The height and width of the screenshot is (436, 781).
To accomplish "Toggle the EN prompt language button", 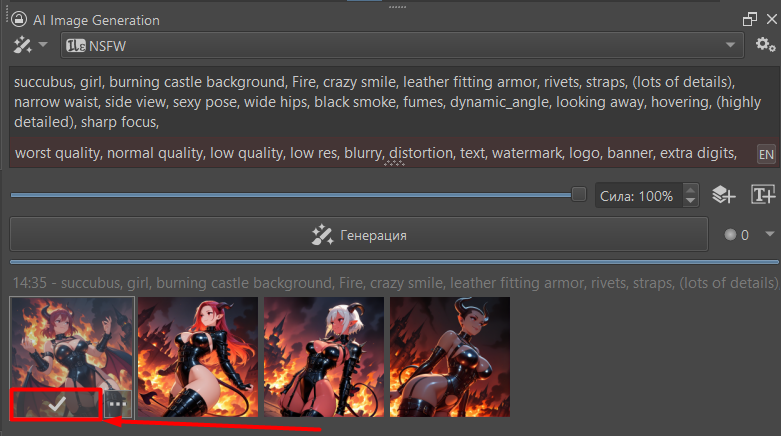I will point(765,154).
